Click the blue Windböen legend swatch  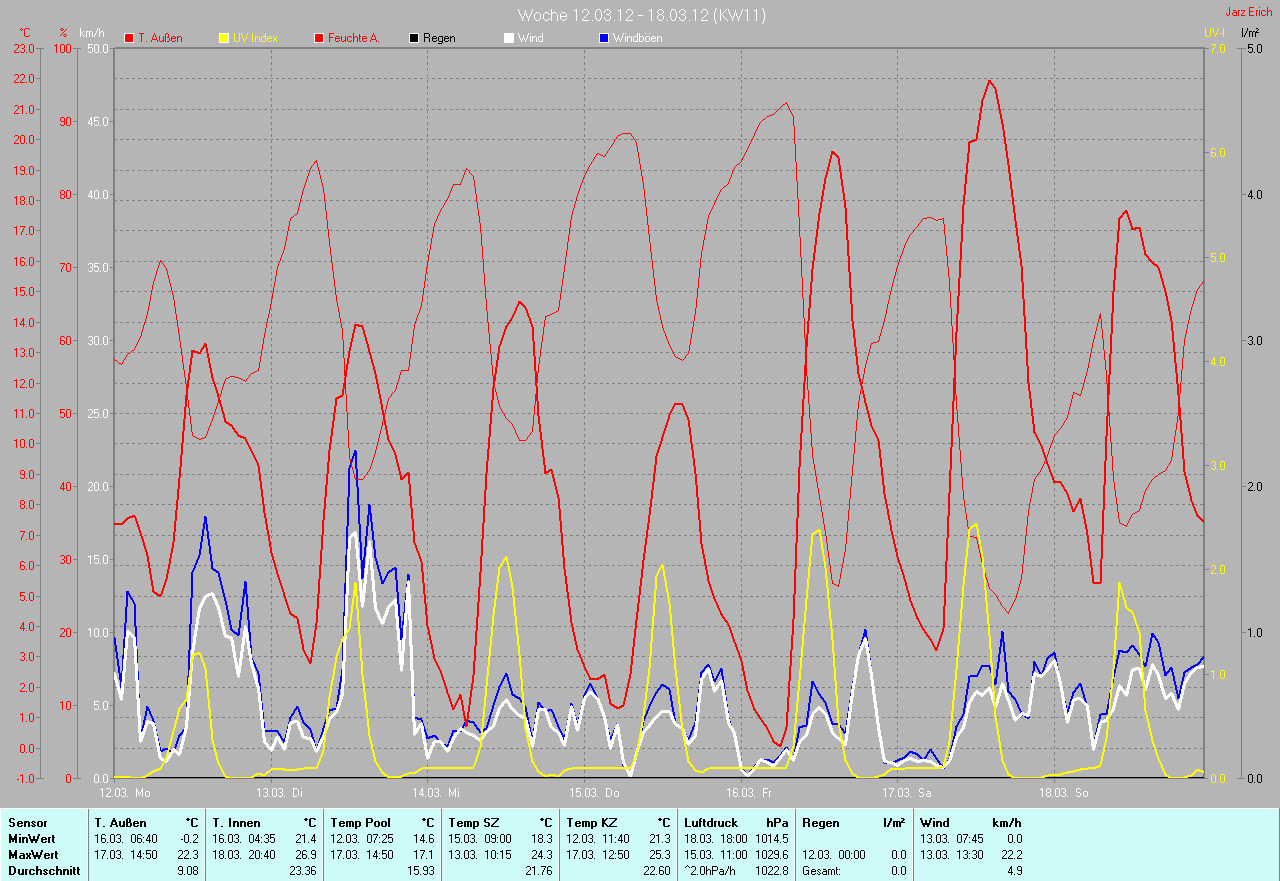tap(604, 38)
